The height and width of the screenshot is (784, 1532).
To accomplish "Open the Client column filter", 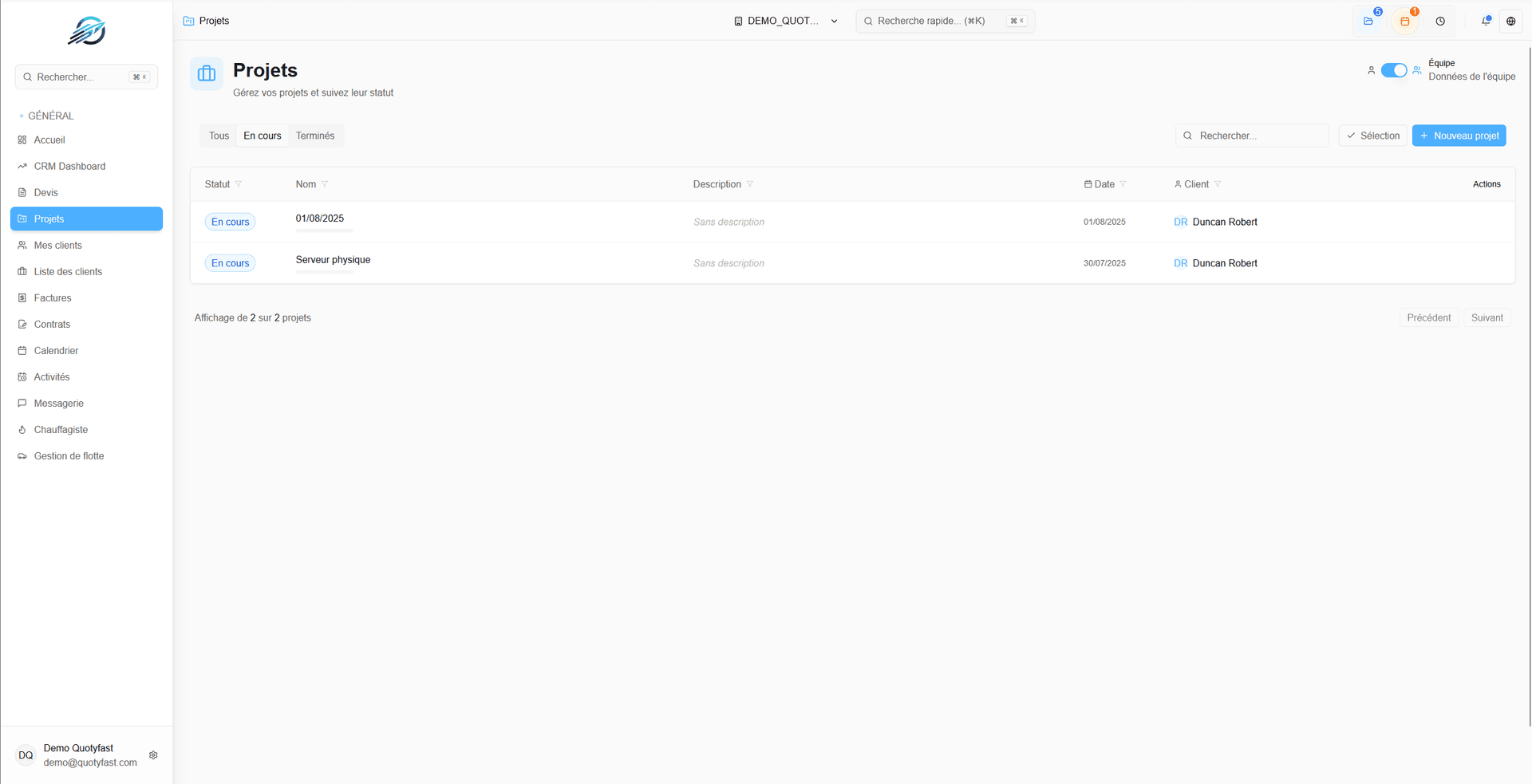I will [1218, 184].
